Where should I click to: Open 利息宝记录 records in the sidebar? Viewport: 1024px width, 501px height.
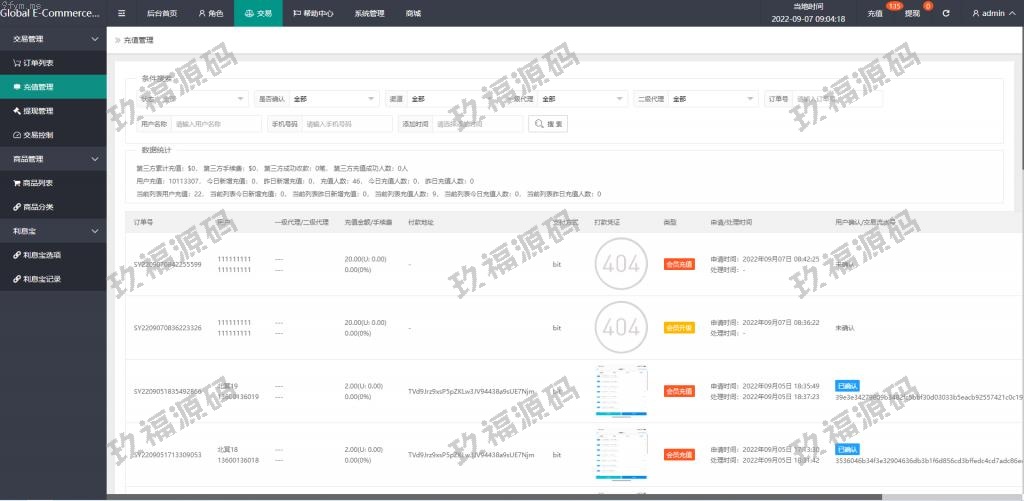coord(42,279)
